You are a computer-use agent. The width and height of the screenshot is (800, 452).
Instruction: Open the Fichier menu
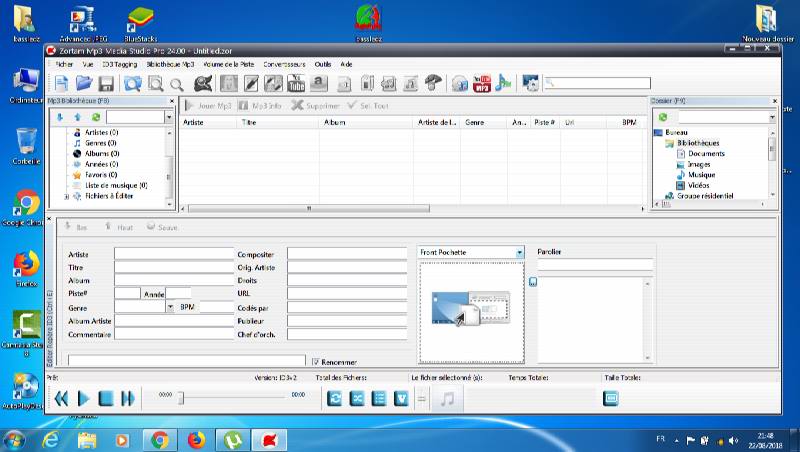click(x=64, y=64)
